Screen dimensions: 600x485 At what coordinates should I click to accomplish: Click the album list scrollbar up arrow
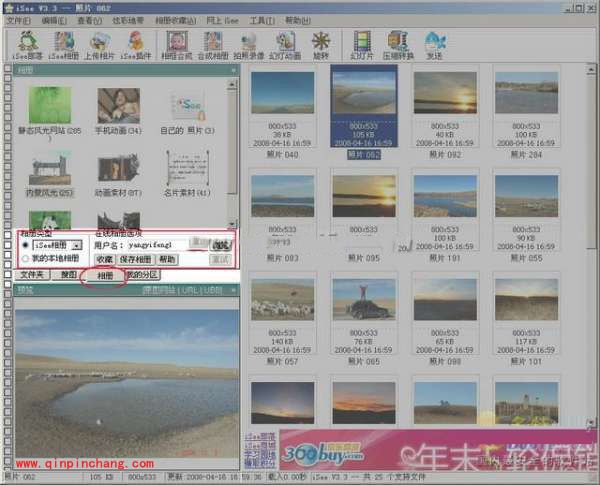tap(232, 84)
